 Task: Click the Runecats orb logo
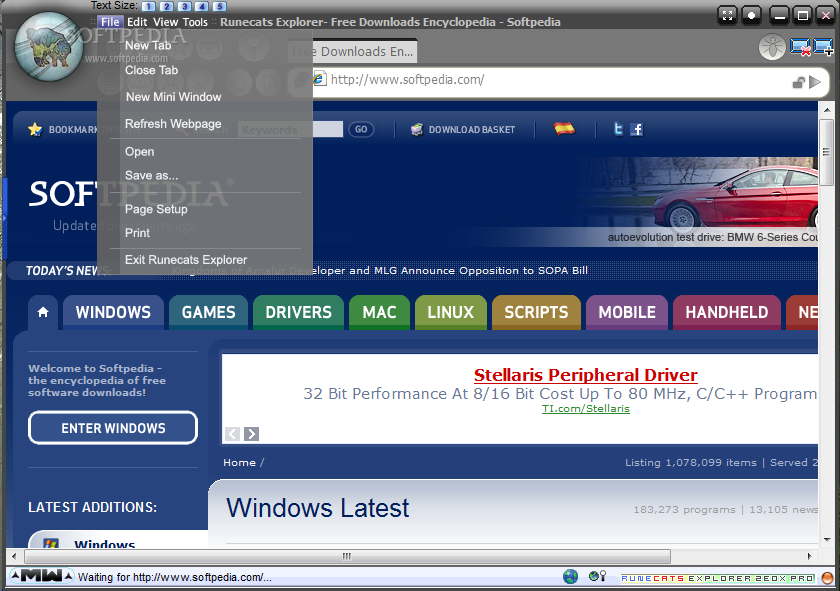(x=49, y=47)
